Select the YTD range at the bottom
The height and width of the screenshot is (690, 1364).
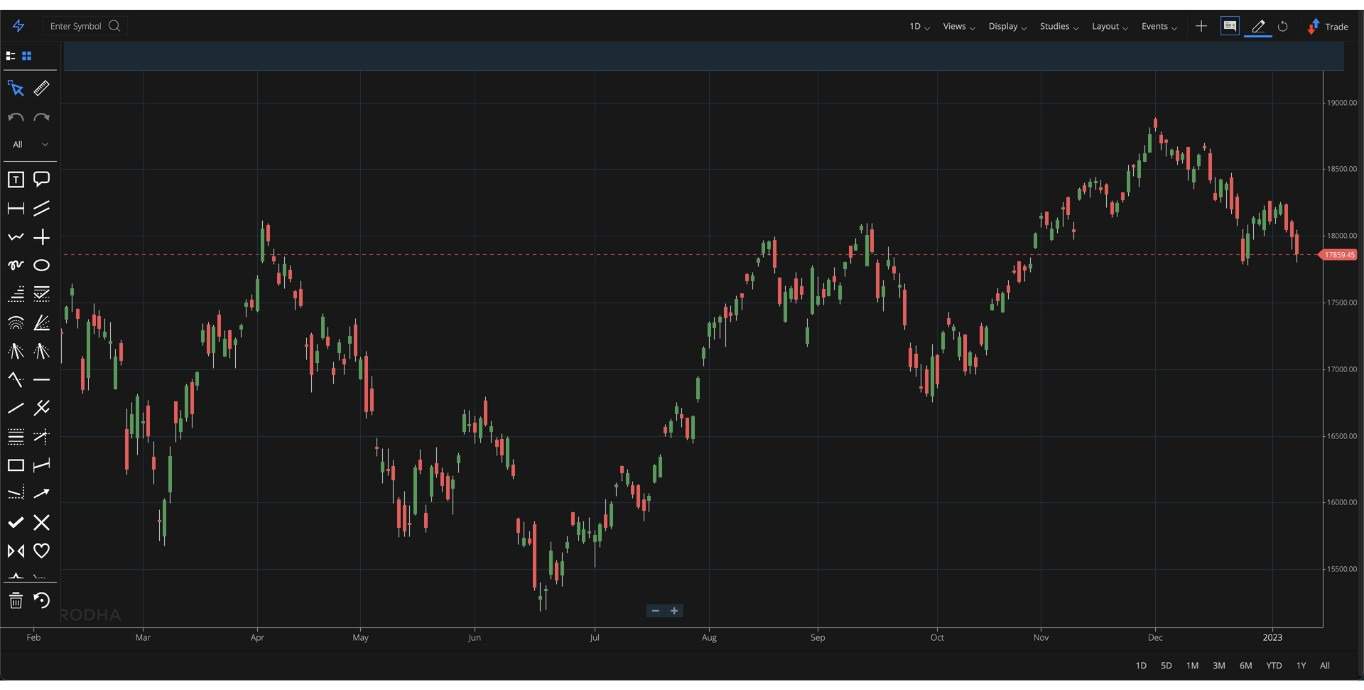coord(1273,665)
